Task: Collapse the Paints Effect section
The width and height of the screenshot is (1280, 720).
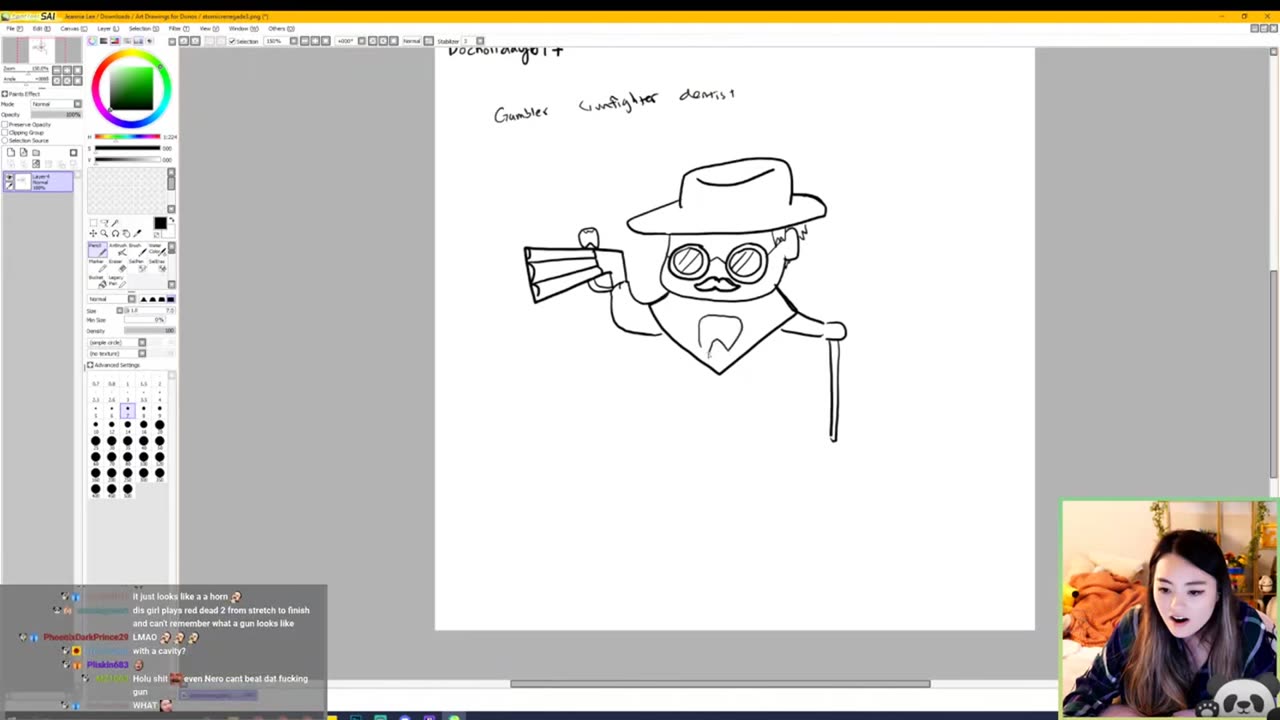Action: (x=4, y=94)
